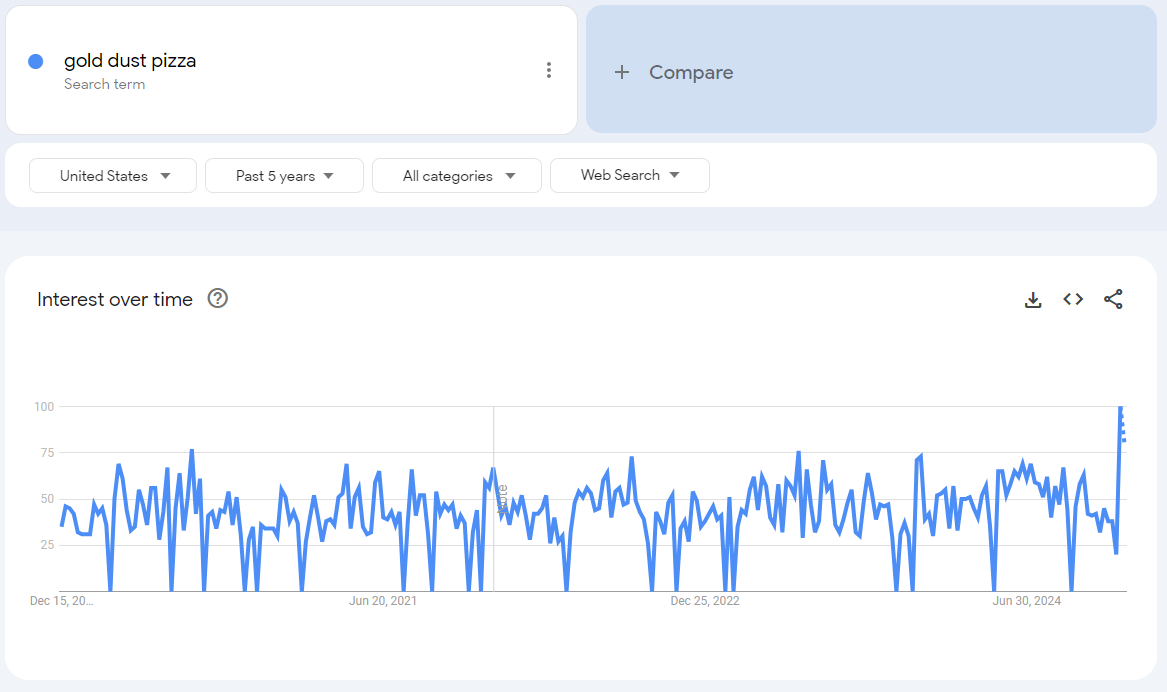This screenshot has width=1167, height=692.
Task: Open Past 5 years time range dropdown
Action: click(284, 176)
